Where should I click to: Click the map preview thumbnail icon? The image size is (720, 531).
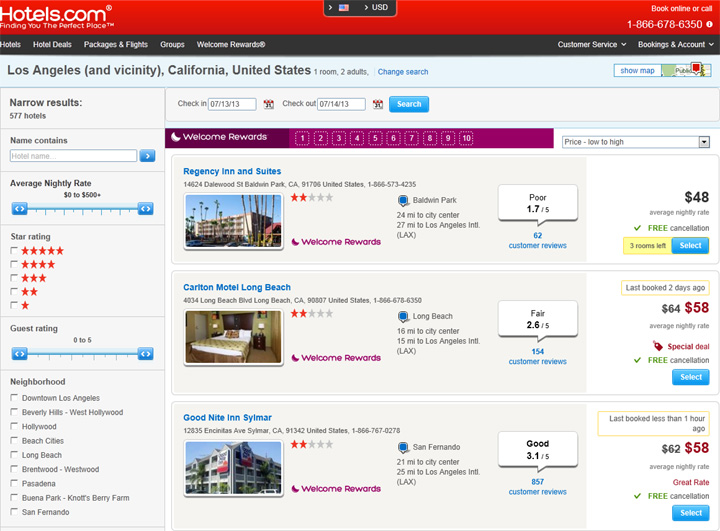686,70
